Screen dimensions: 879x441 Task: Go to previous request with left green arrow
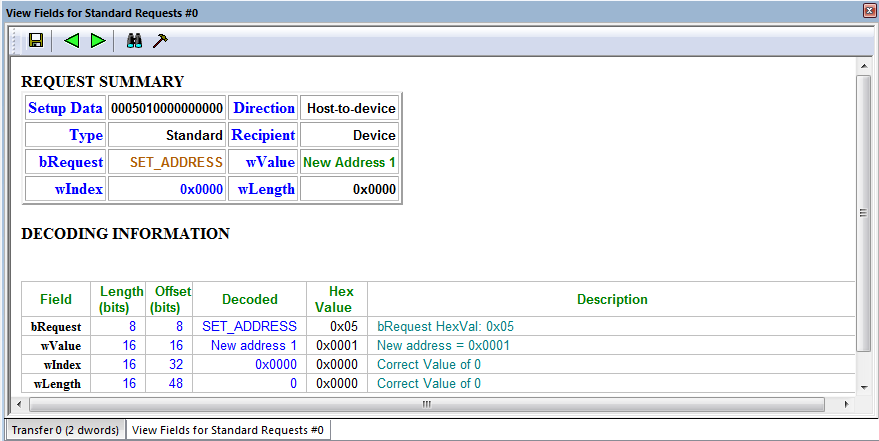pyautogui.click(x=72, y=40)
